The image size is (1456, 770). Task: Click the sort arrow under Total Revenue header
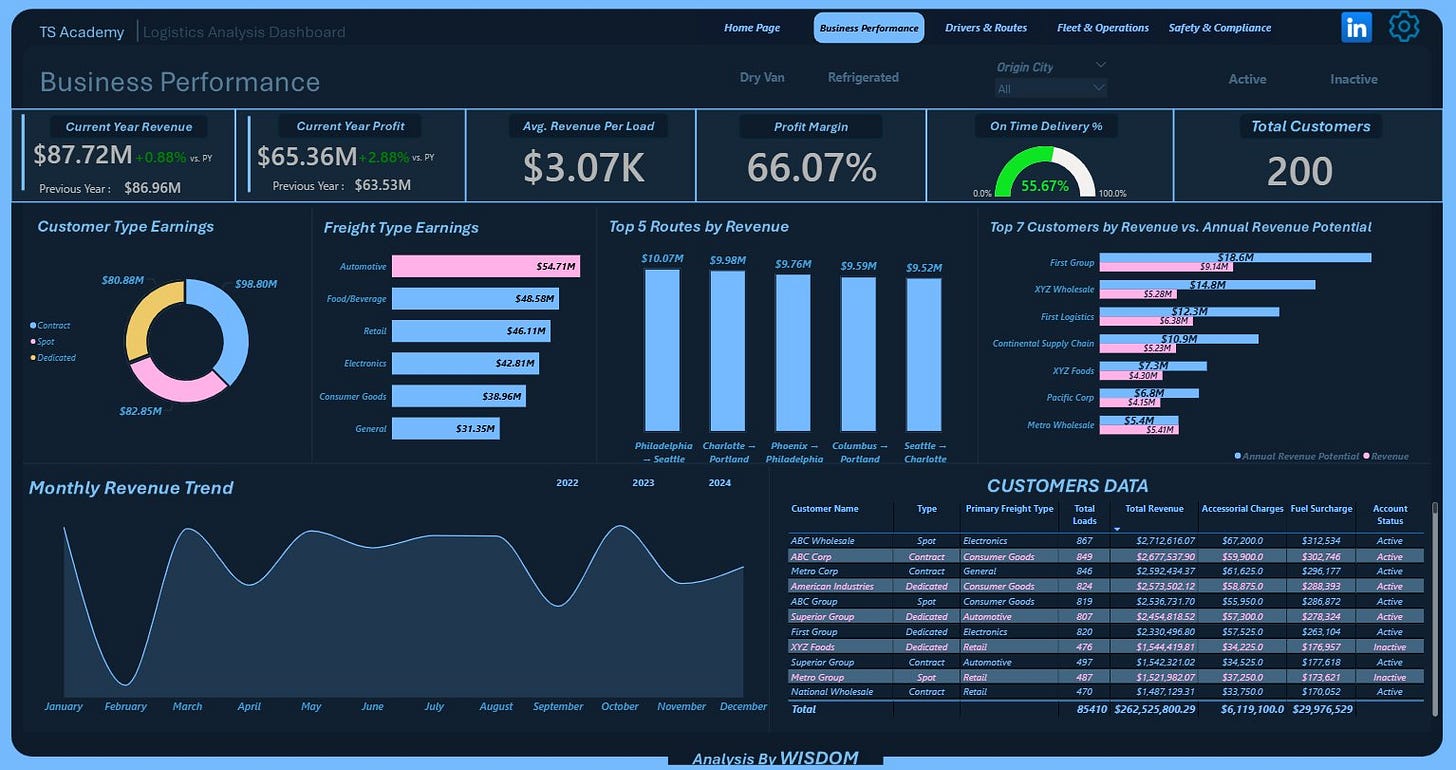[1117, 527]
